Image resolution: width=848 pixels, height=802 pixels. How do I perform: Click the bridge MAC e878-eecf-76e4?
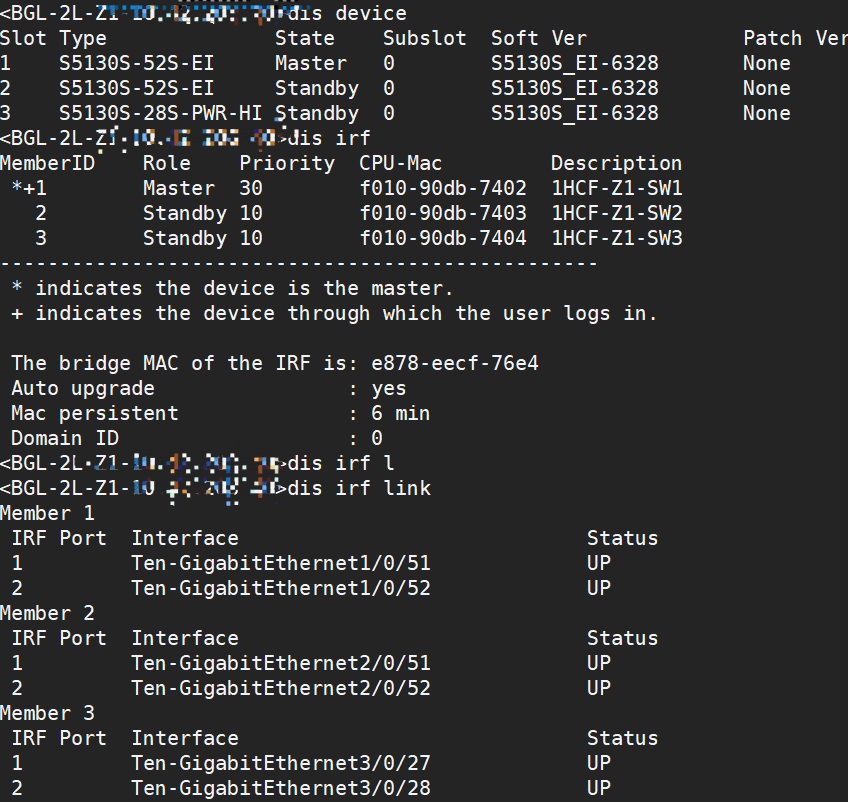[x=455, y=363]
